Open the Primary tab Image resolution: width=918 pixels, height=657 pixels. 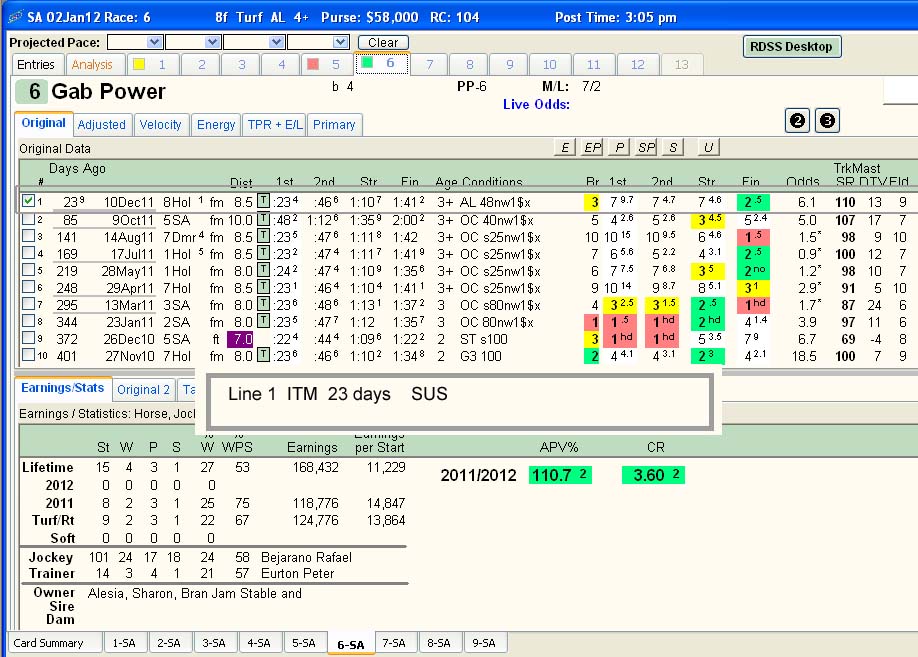point(334,125)
